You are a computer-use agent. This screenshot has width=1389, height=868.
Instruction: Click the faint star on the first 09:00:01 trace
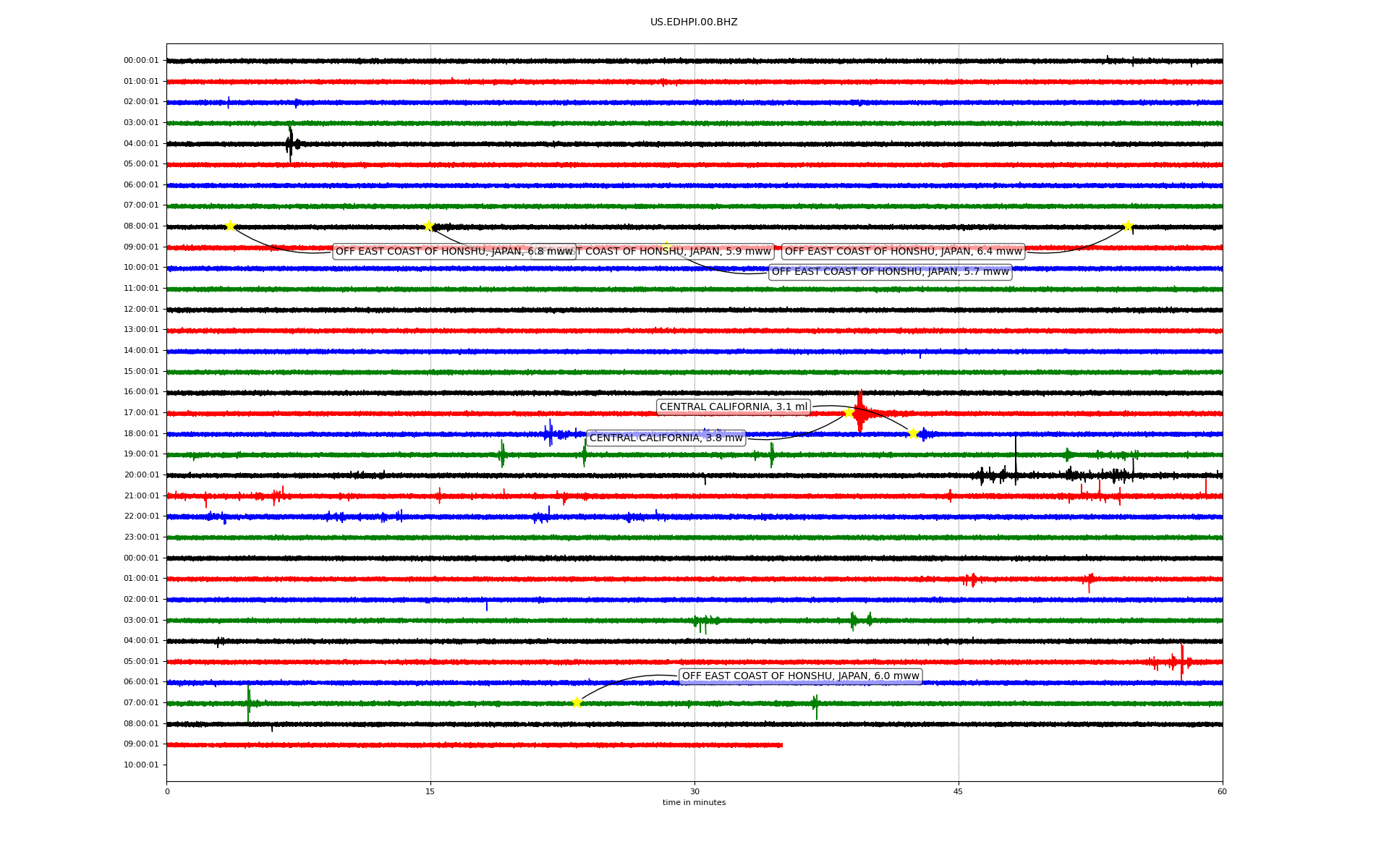(x=666, y=246)
